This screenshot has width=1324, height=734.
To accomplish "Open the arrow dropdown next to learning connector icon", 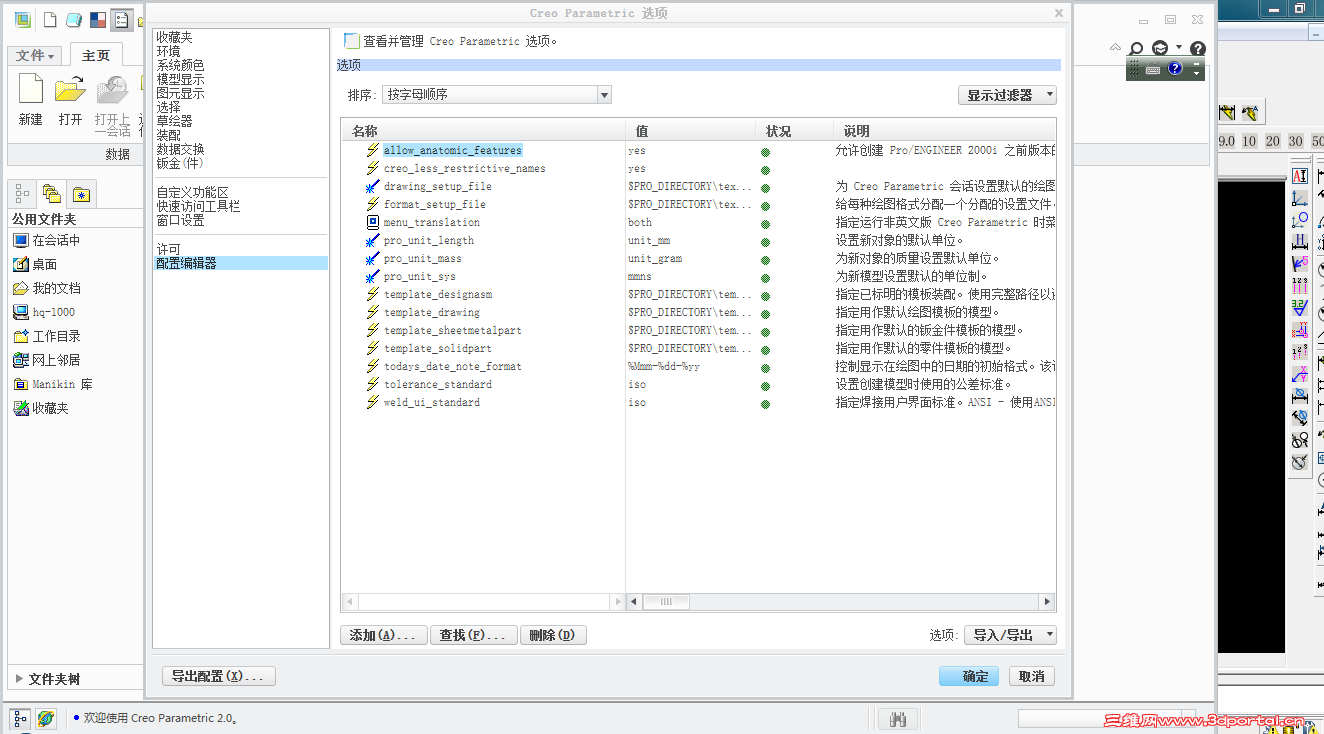I will click(1179, 48).
